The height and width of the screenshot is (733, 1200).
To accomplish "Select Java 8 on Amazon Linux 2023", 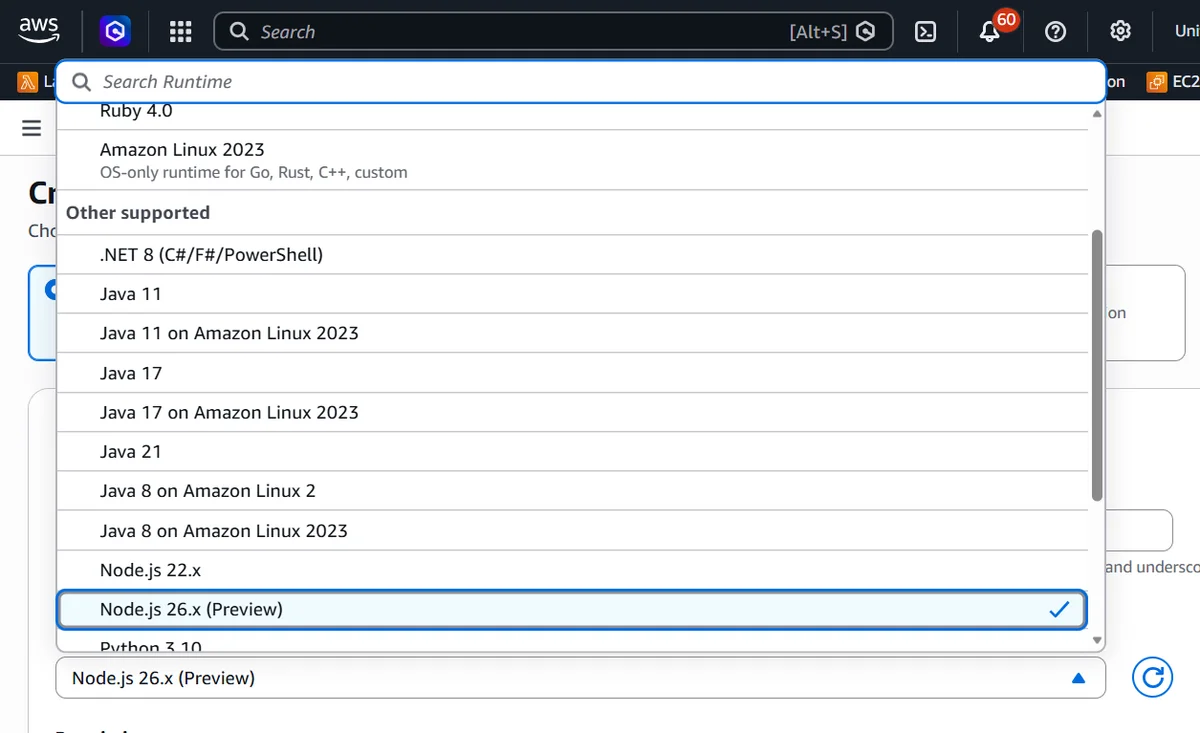I will pyautogui.click(x=572, y=531).
